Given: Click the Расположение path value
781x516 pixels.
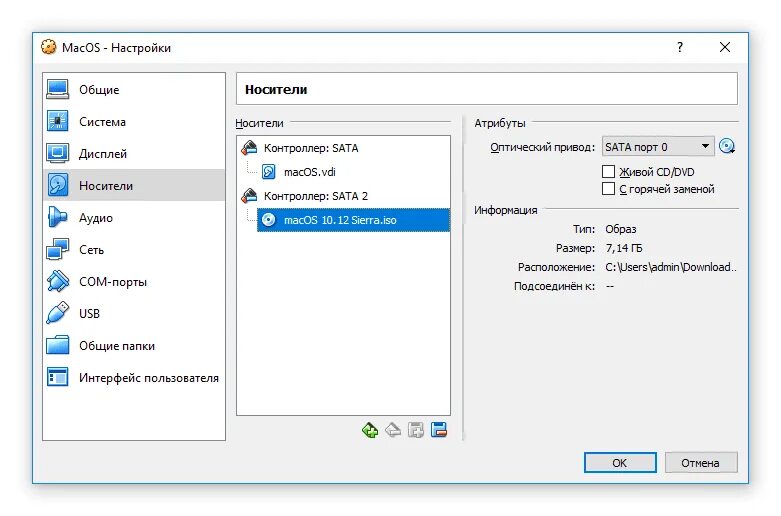Looking at the screenshot, I should (671, 267).
